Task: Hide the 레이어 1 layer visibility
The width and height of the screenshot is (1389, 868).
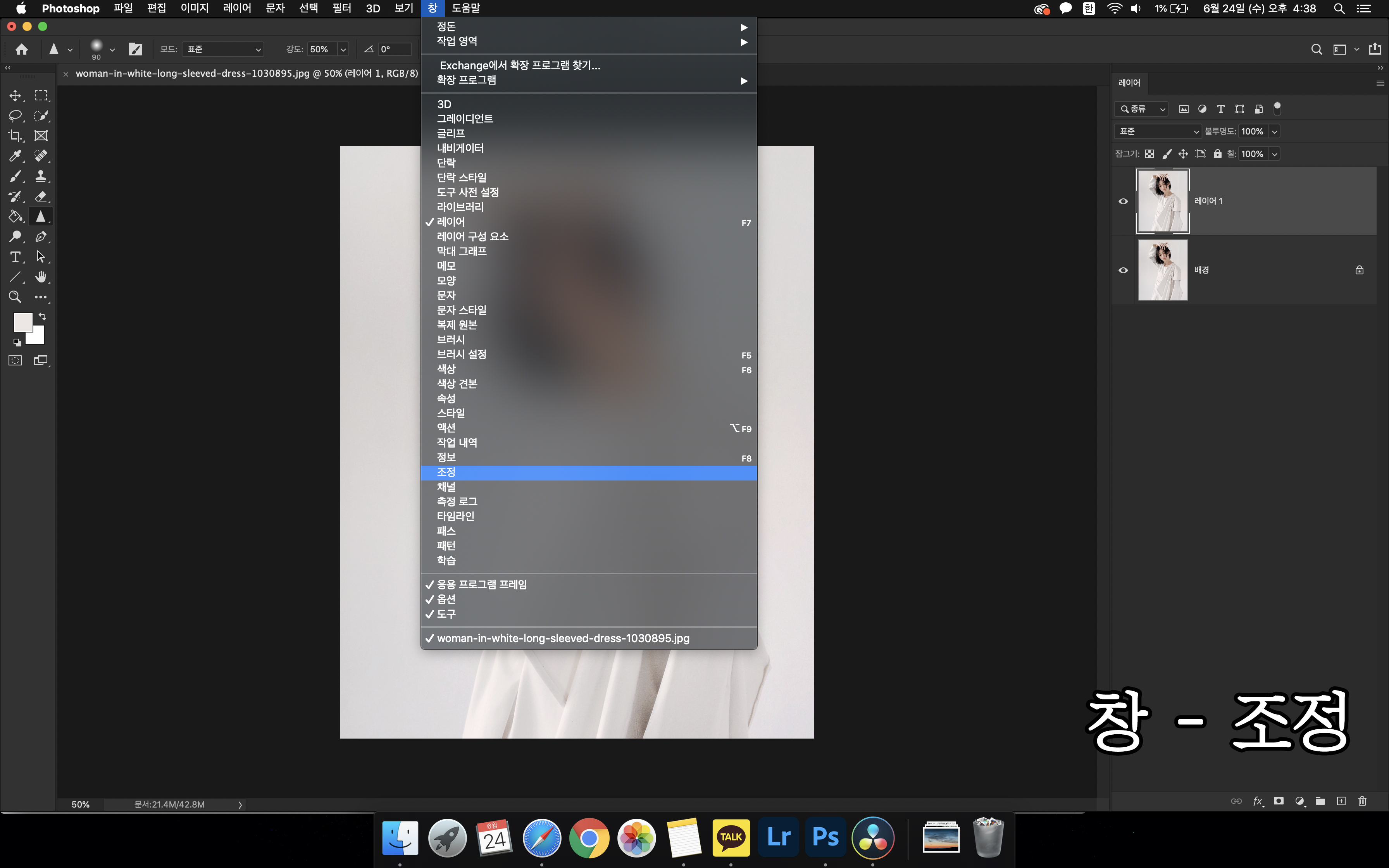Action: pos(1123,201)
